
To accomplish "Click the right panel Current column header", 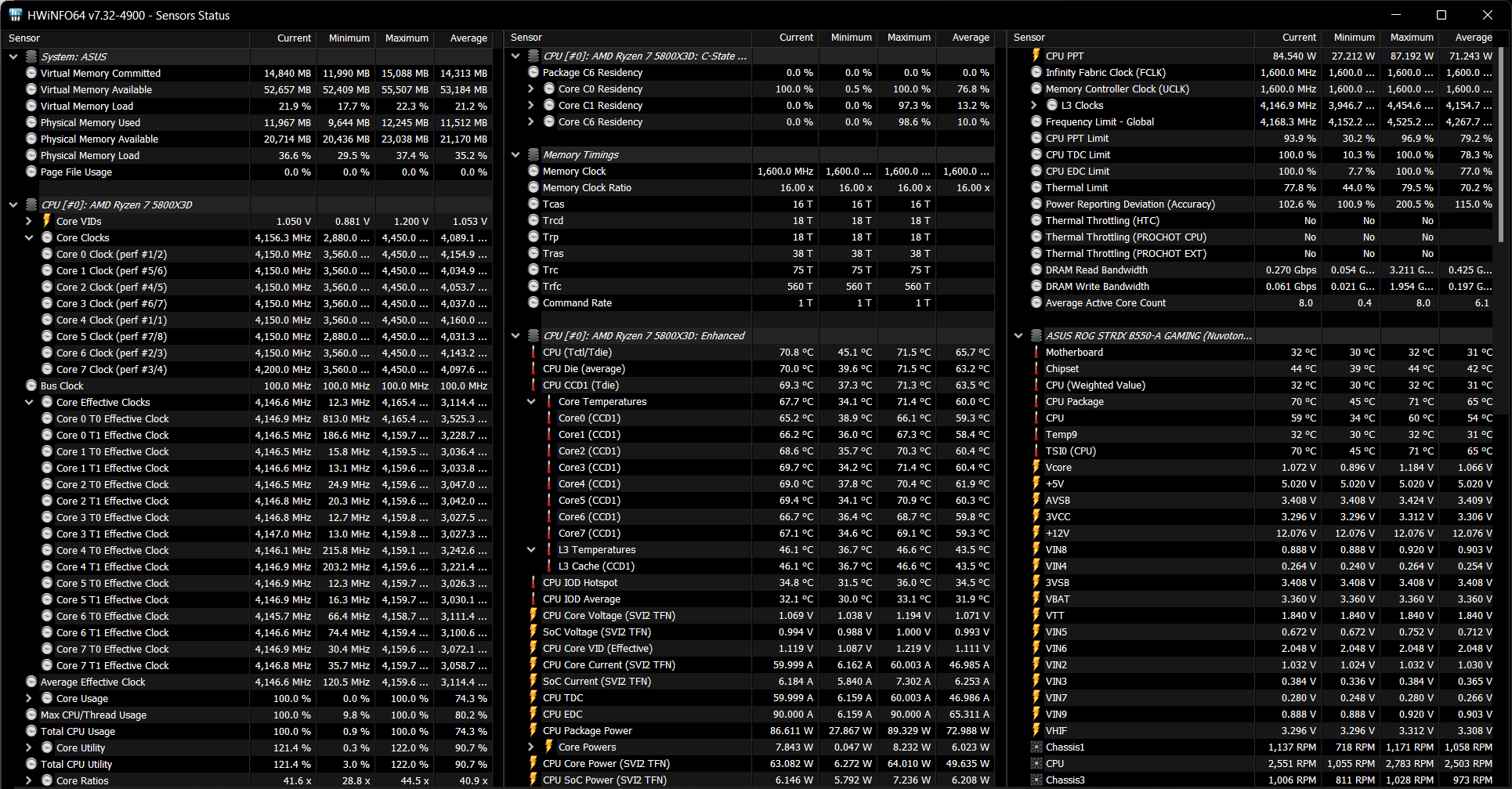I will click(x=1288, y=37).
